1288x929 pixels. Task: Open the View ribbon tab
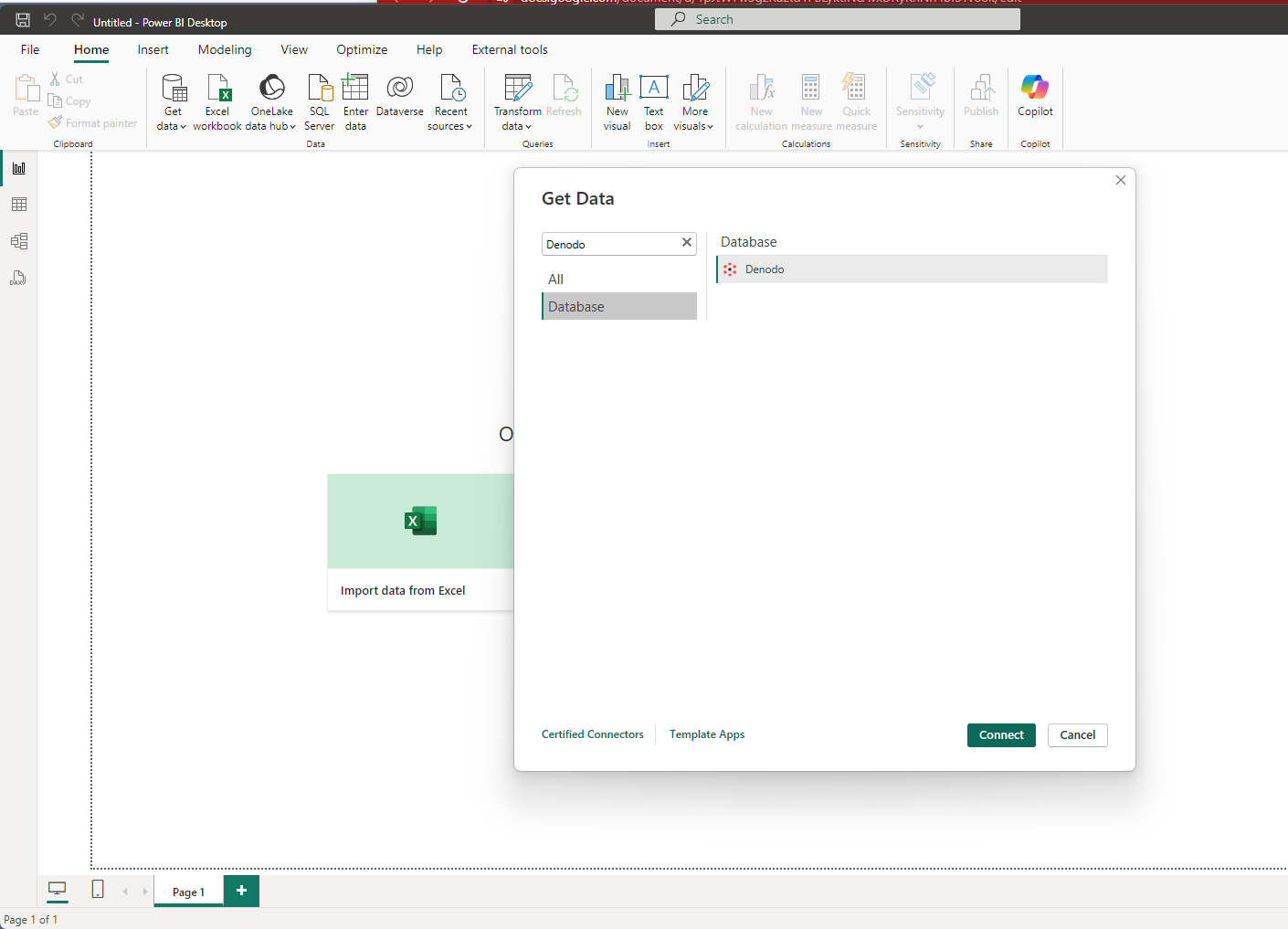point(294,49)
